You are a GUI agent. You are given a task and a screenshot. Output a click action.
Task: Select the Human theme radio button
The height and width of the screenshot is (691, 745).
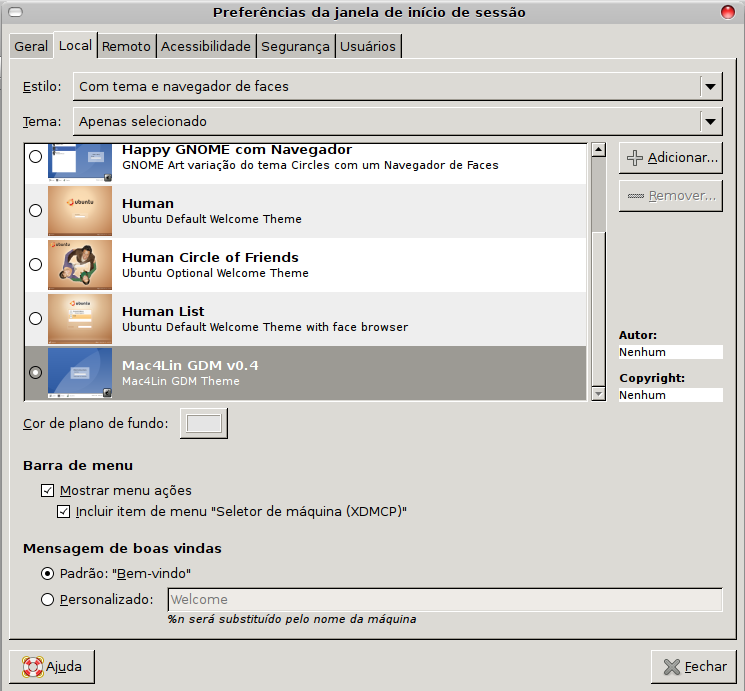pyautogui.click(x=36, y=211)
